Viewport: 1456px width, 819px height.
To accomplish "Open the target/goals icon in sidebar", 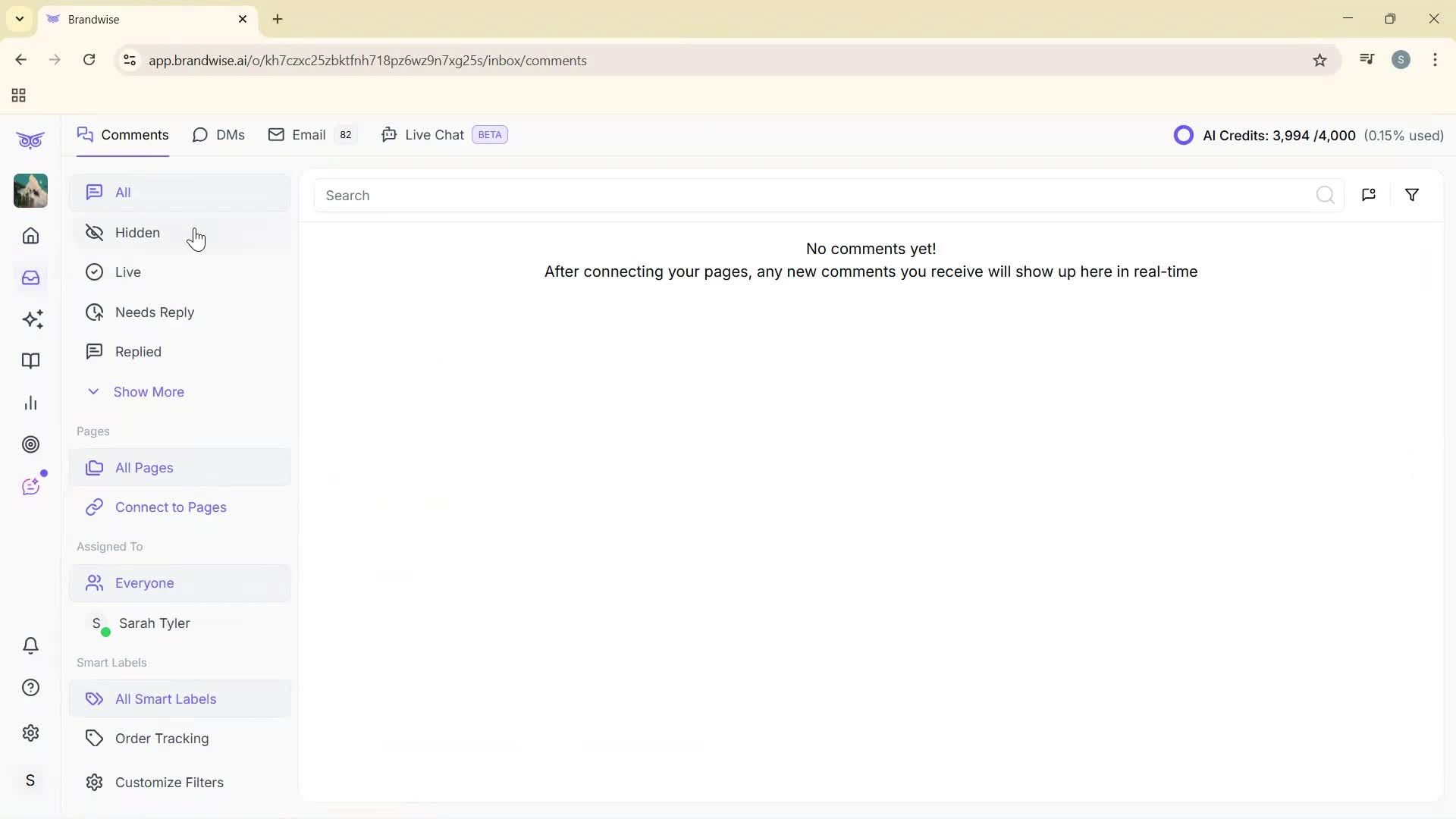I will click(30, 444).
